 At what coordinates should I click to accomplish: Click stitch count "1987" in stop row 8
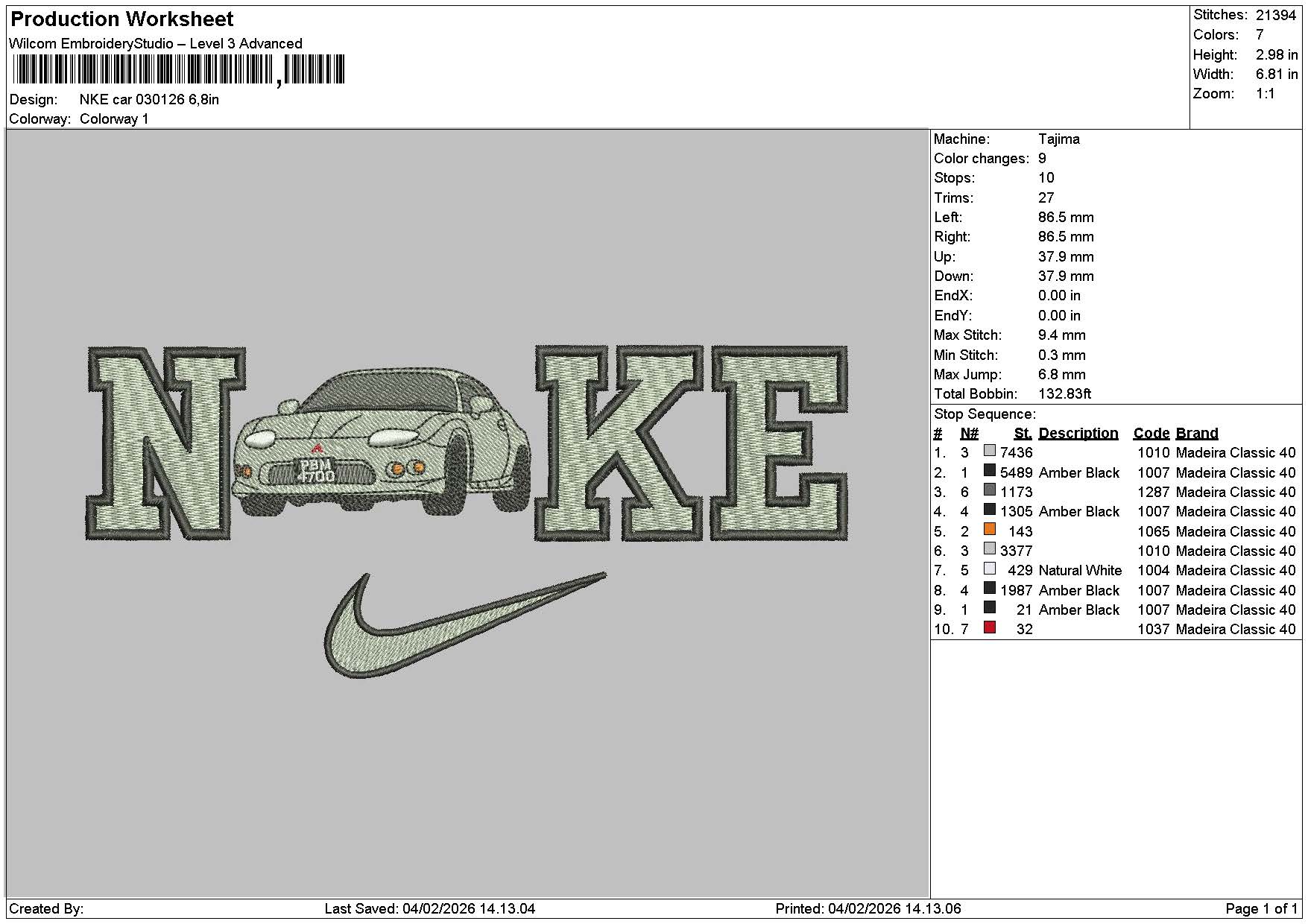pos(1017,591)
